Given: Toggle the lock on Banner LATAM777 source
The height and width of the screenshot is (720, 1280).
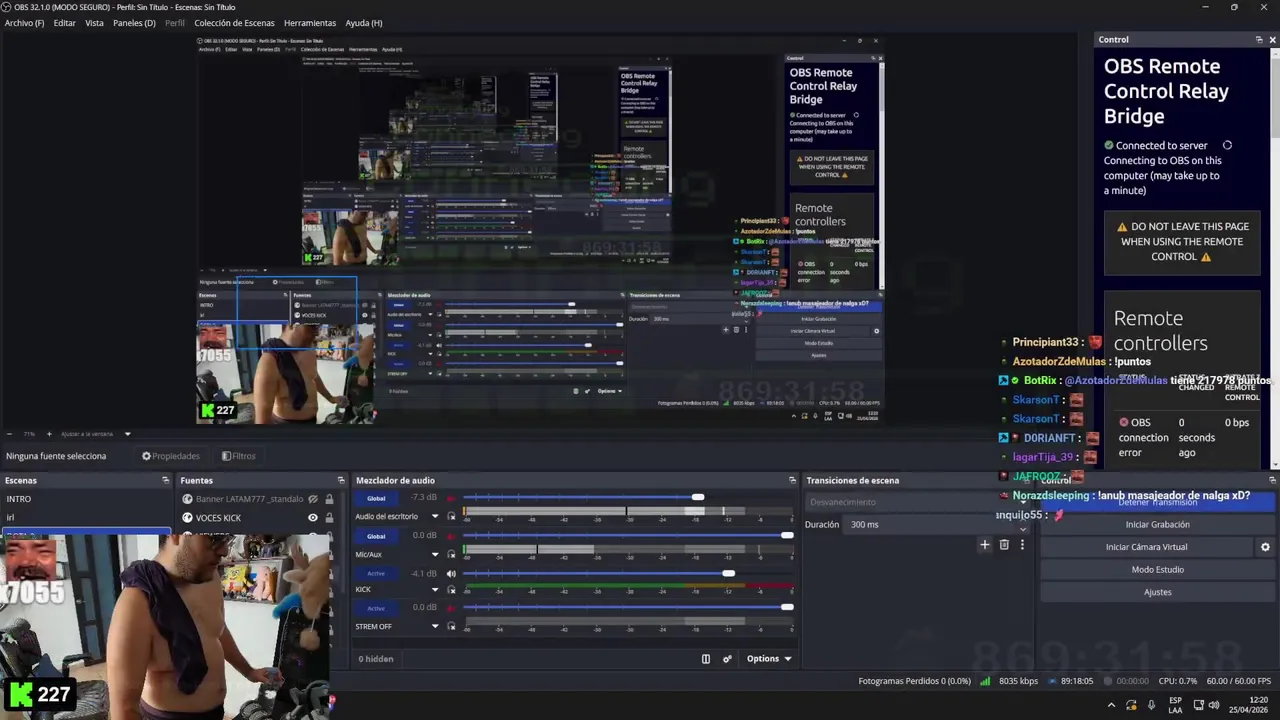Looking at the screenshot, I should pos(329,499).
